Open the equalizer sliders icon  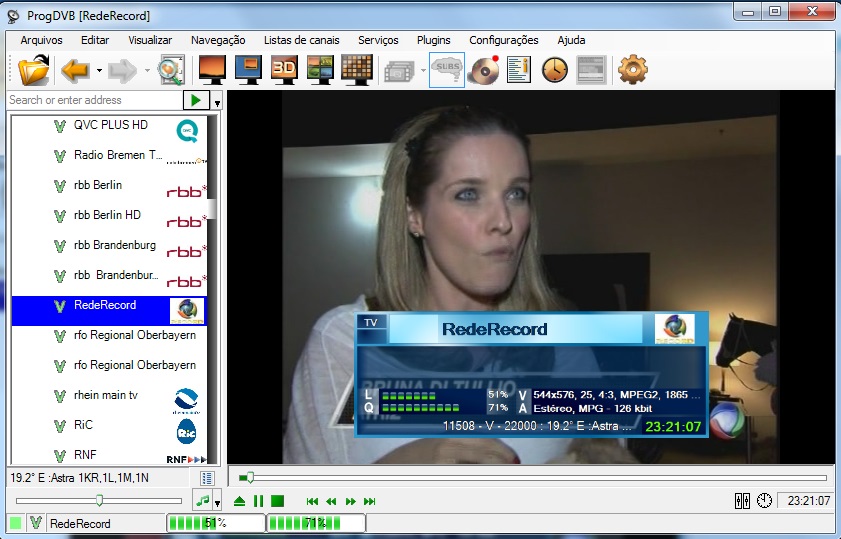[x=742, y=501]
